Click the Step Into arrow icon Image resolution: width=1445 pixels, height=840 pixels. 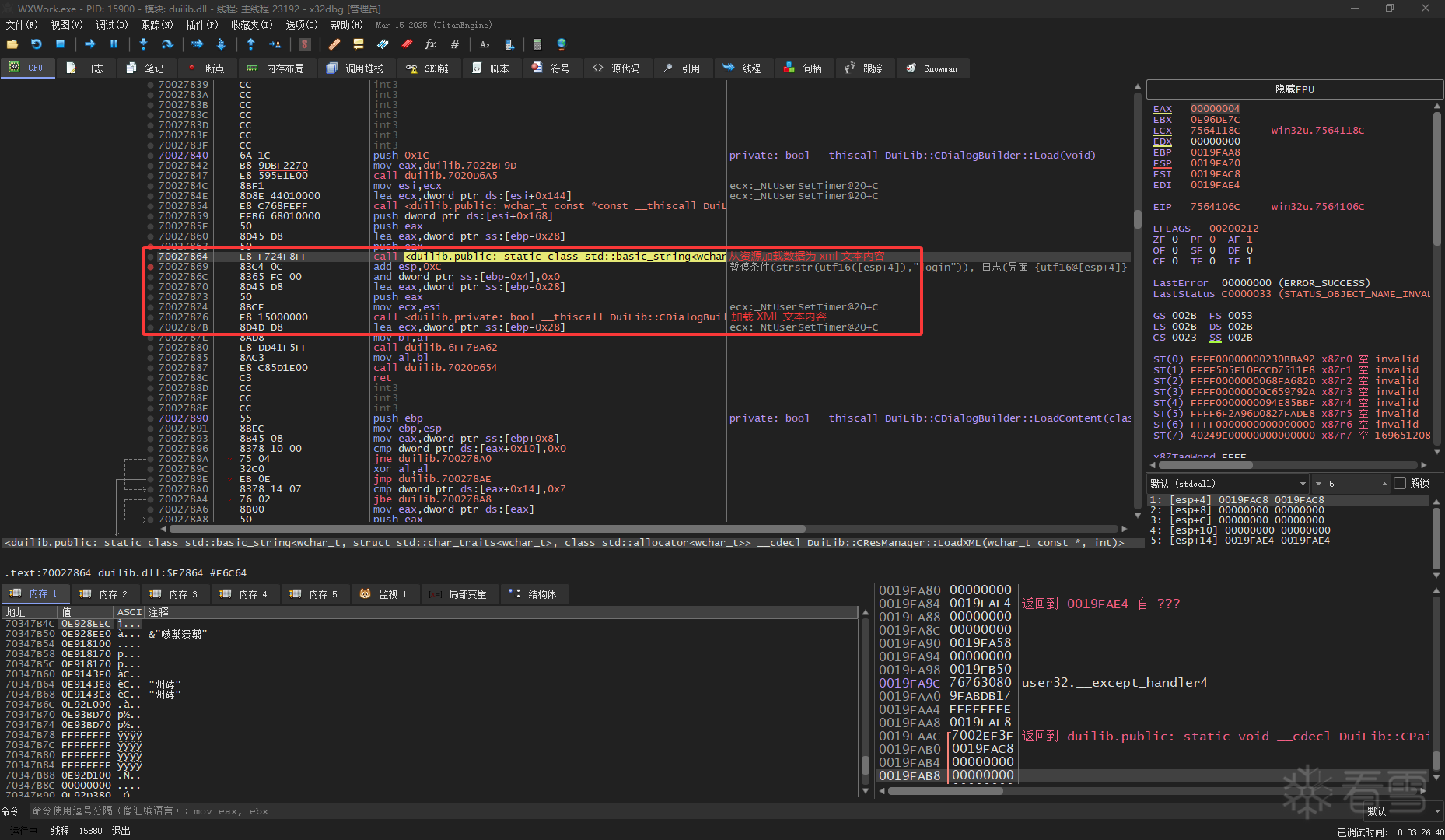tap(143, 44)
